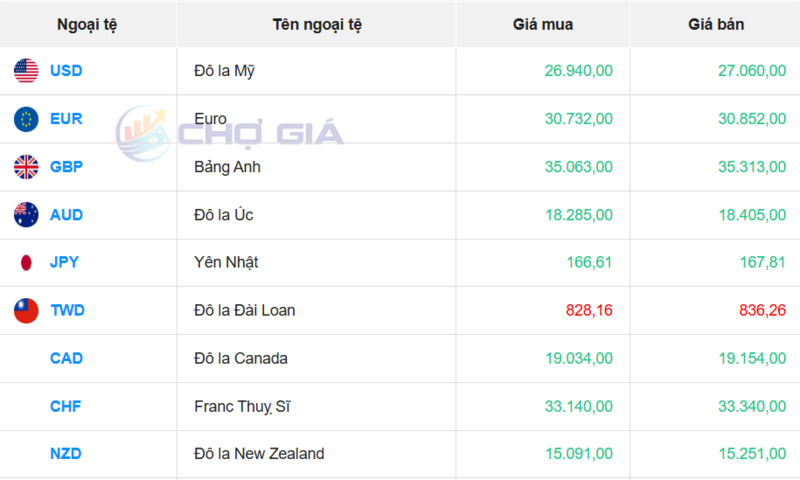Sort by the Giá mua column header

pos(543,24)
